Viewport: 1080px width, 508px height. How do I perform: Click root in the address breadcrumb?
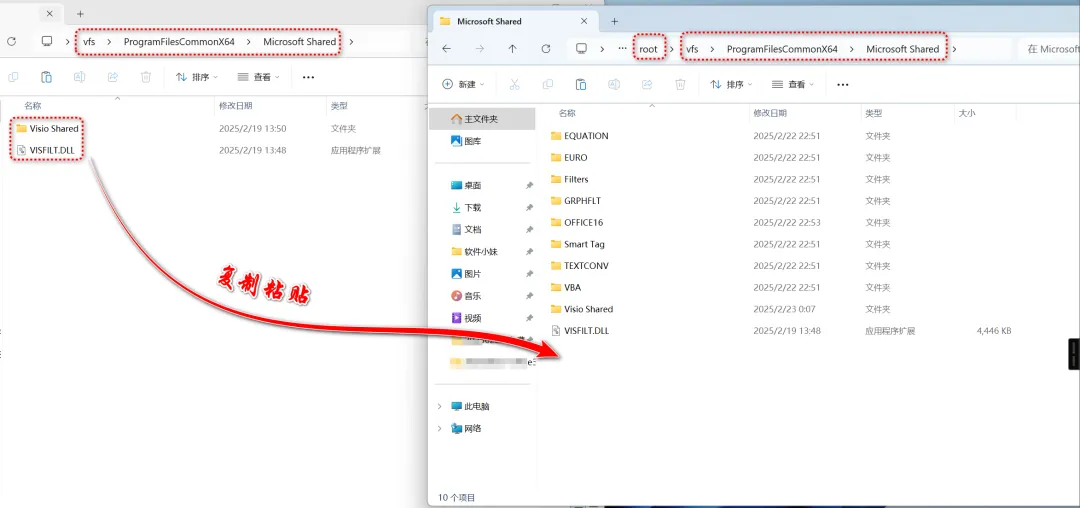pos(648,49)
